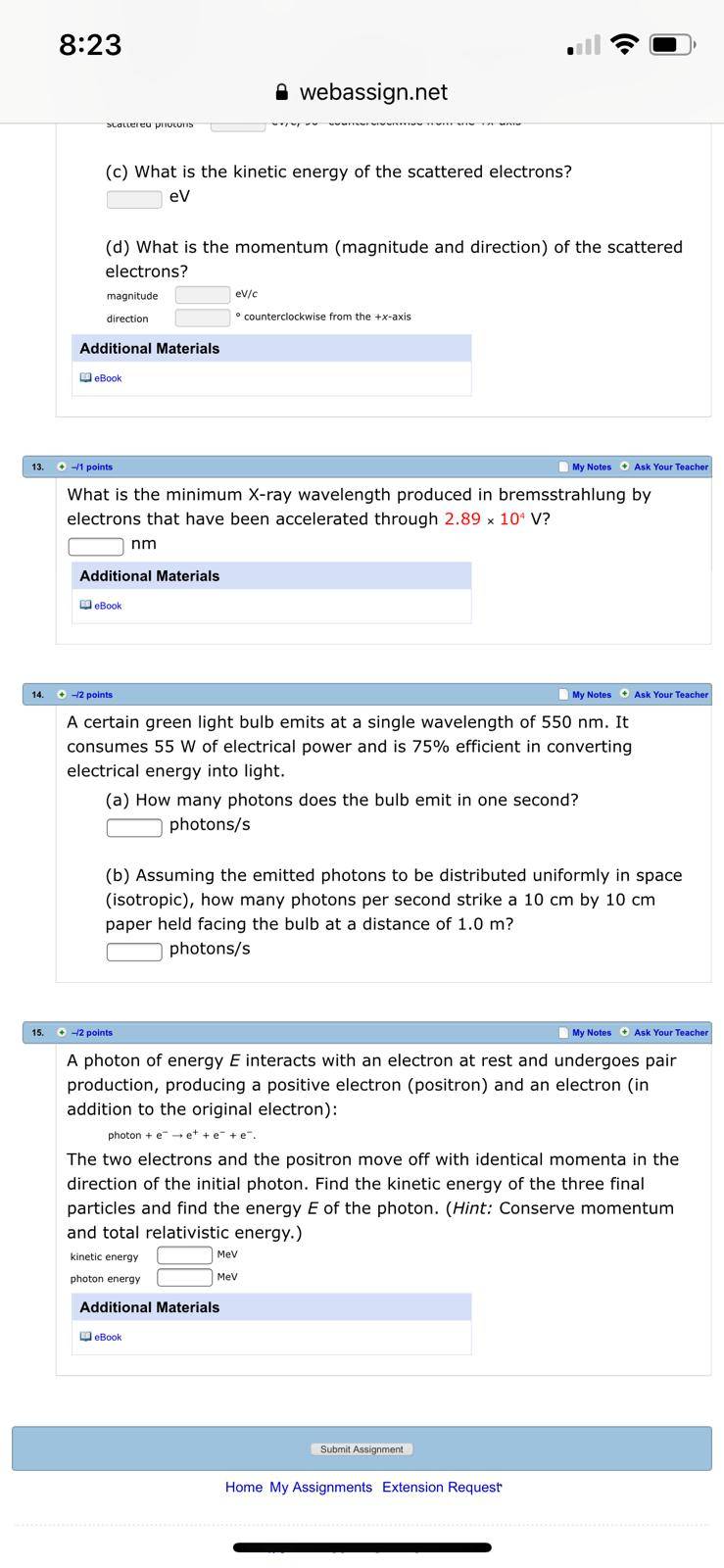Screen dimensions: 724x1568
Task: Go to Home link
Action: click(x=244, y=1488)
